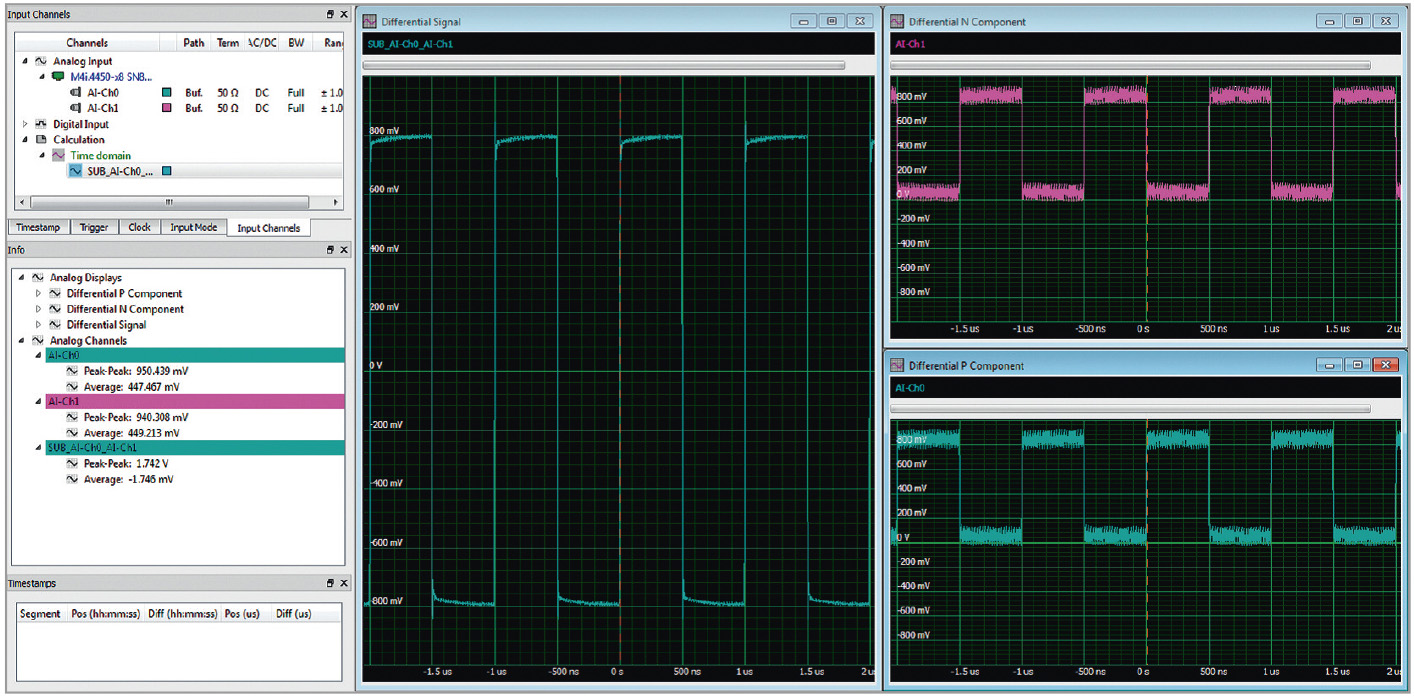Click the pink color swatch of AI-Ch1

(167, 108)
